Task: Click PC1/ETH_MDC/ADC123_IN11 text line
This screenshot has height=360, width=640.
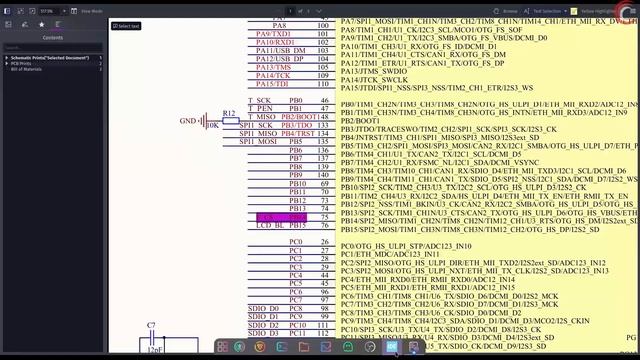Action: pyautogui.click(x=390, y=254)
